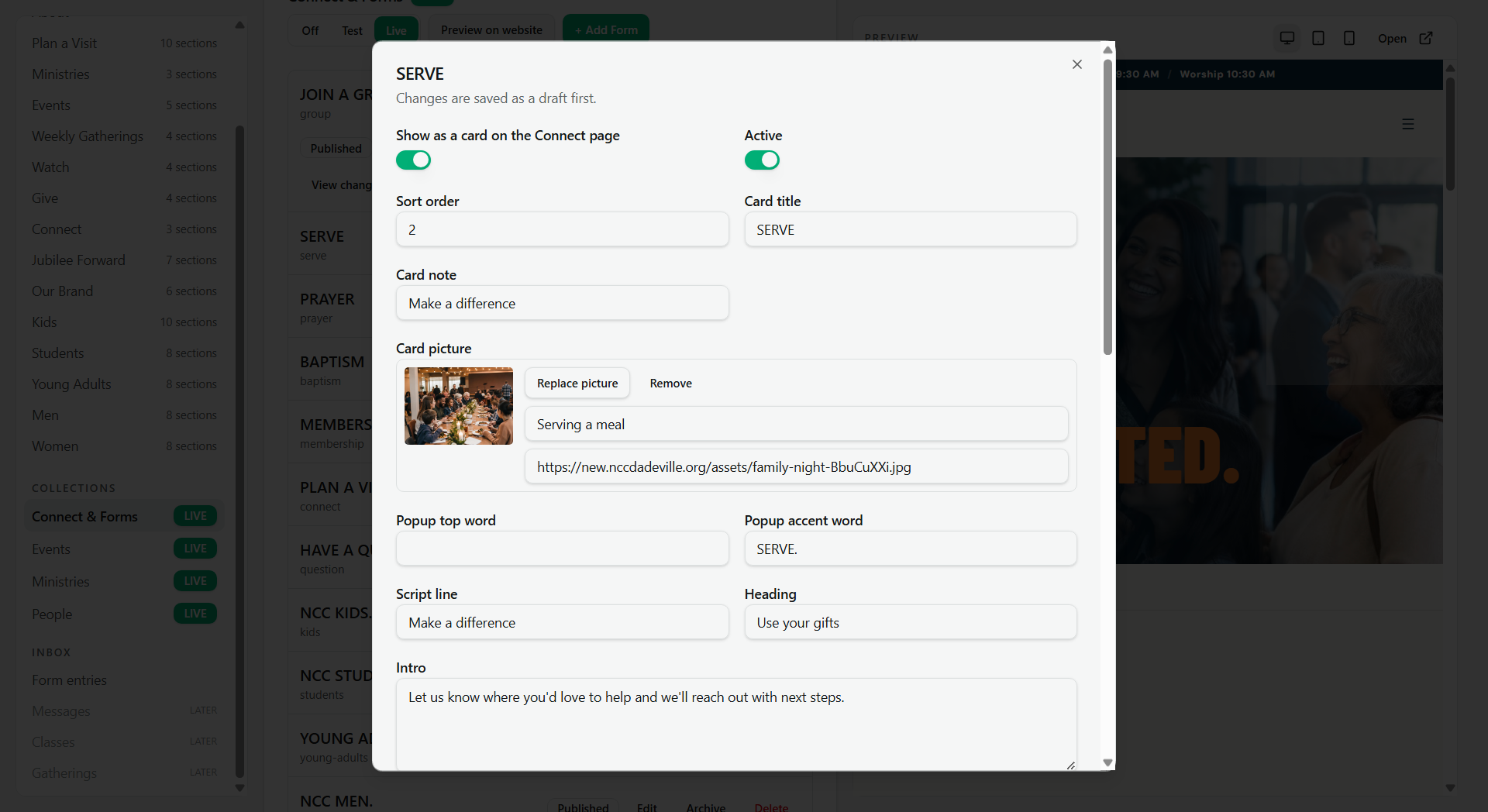The height and width of the screenshot is (812, 1488).
Task: Click the Heading field 'Use your gifts'
Action: (x=911, y=622)
